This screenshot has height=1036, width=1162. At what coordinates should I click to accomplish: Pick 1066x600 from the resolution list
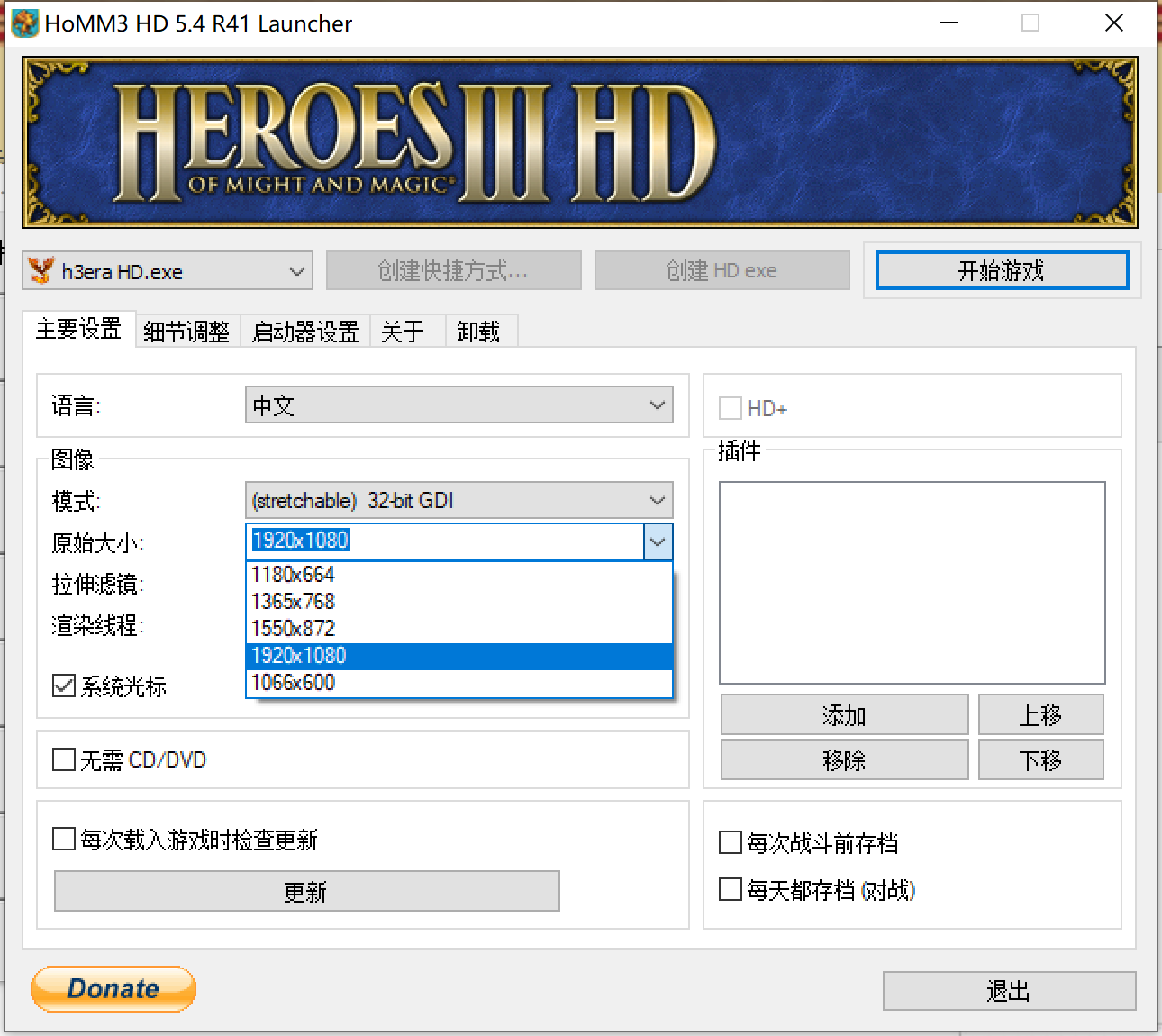click(x=459, y=683)
